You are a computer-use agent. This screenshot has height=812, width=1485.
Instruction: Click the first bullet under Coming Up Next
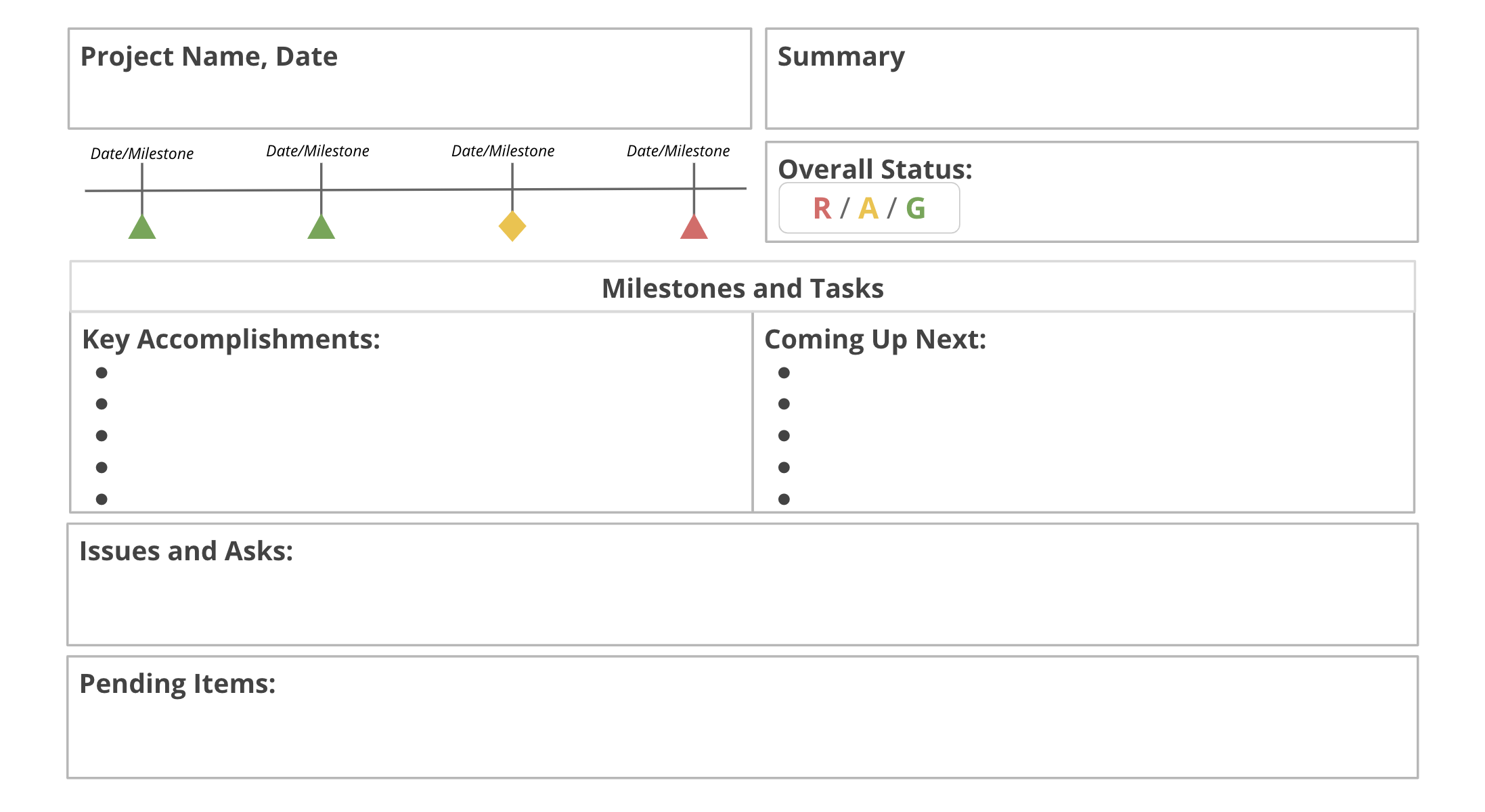(784, 373)
